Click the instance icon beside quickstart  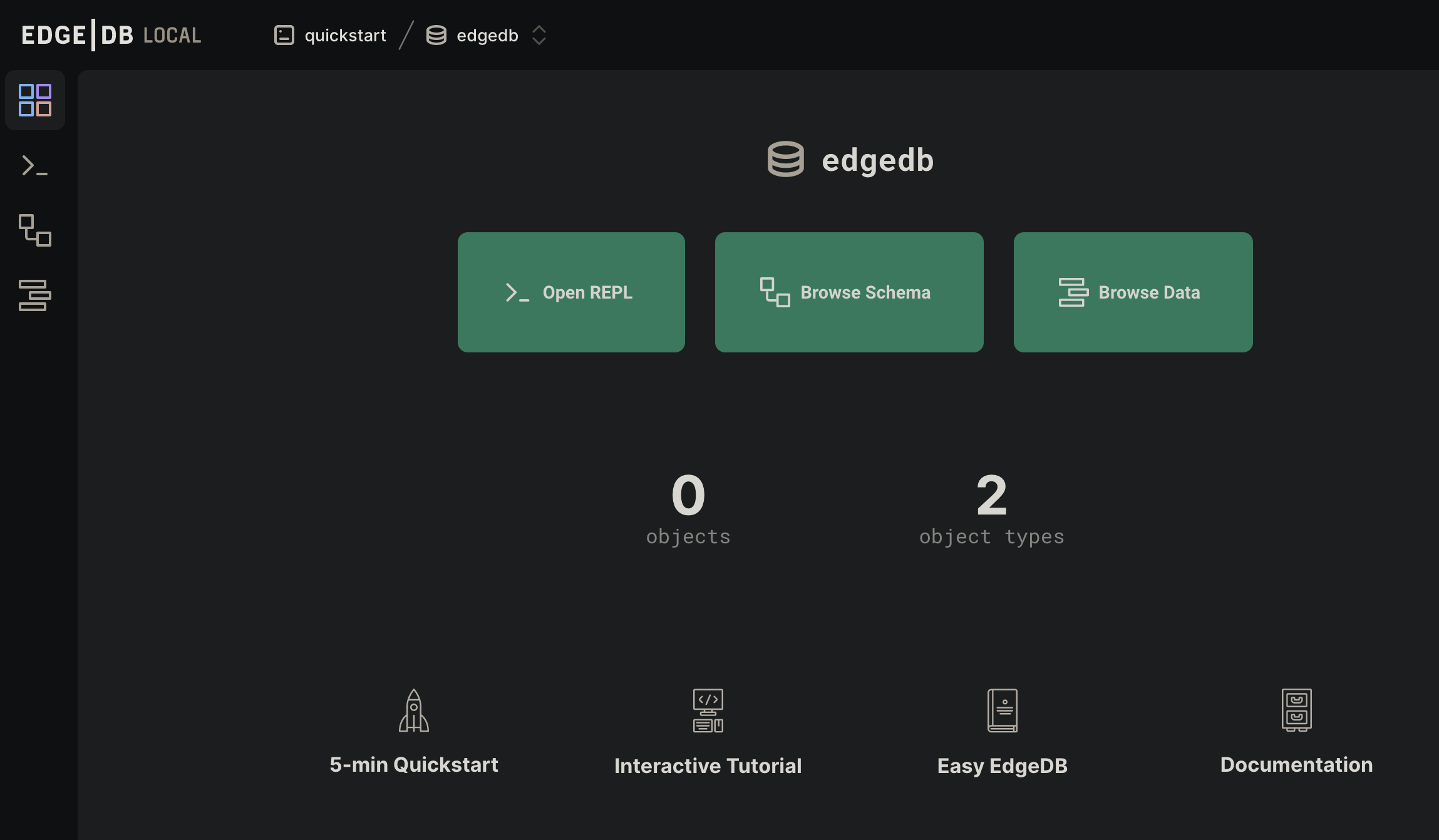pos(284,35)
